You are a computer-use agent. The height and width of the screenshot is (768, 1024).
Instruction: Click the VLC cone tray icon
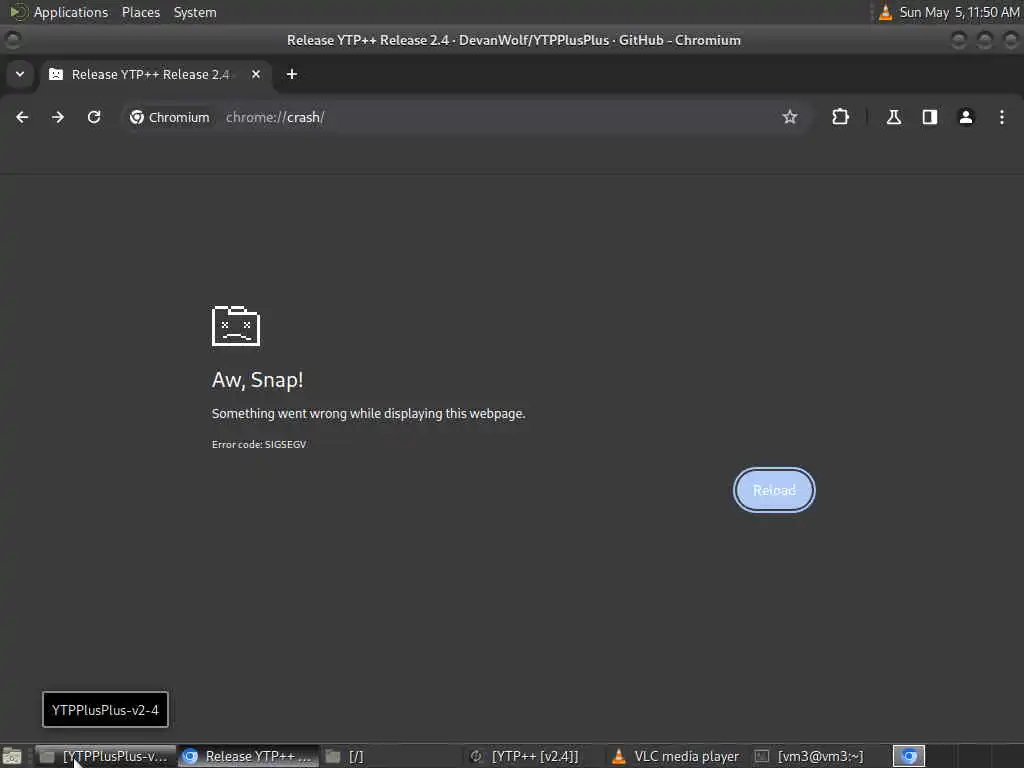tap(885, 12)
